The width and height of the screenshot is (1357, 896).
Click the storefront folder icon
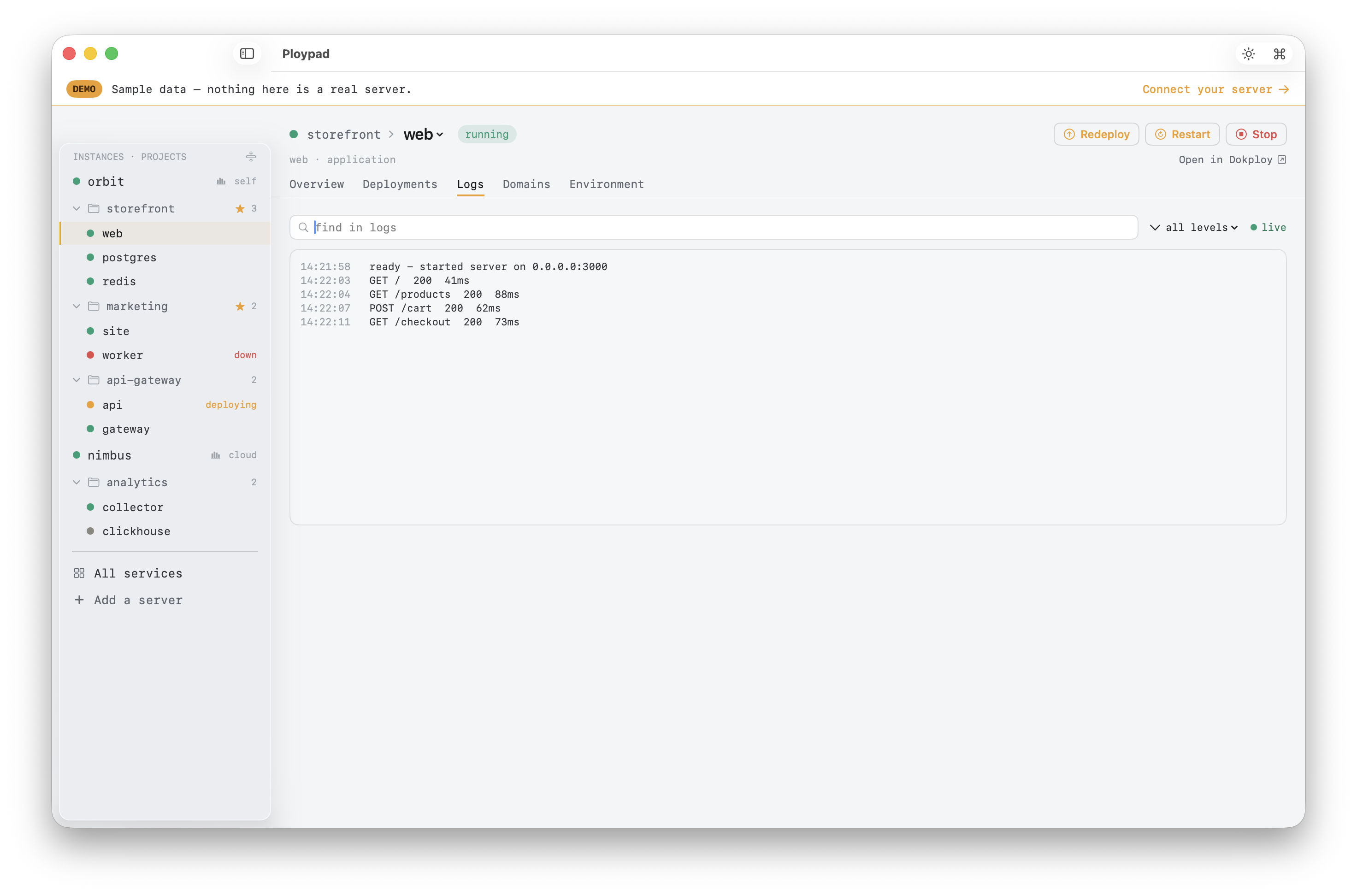(x=94, y=209)
